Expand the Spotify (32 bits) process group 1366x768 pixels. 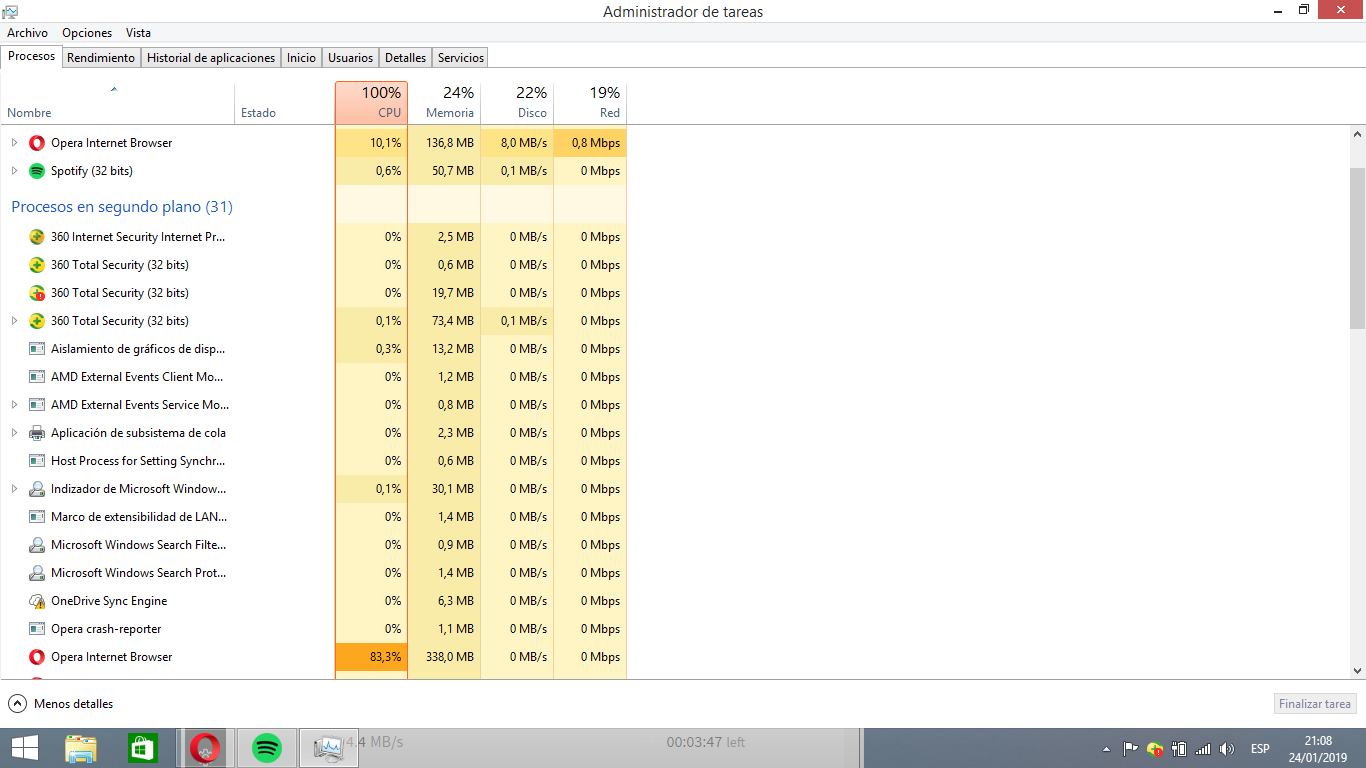pyautogui.click(x=14, y=171)
